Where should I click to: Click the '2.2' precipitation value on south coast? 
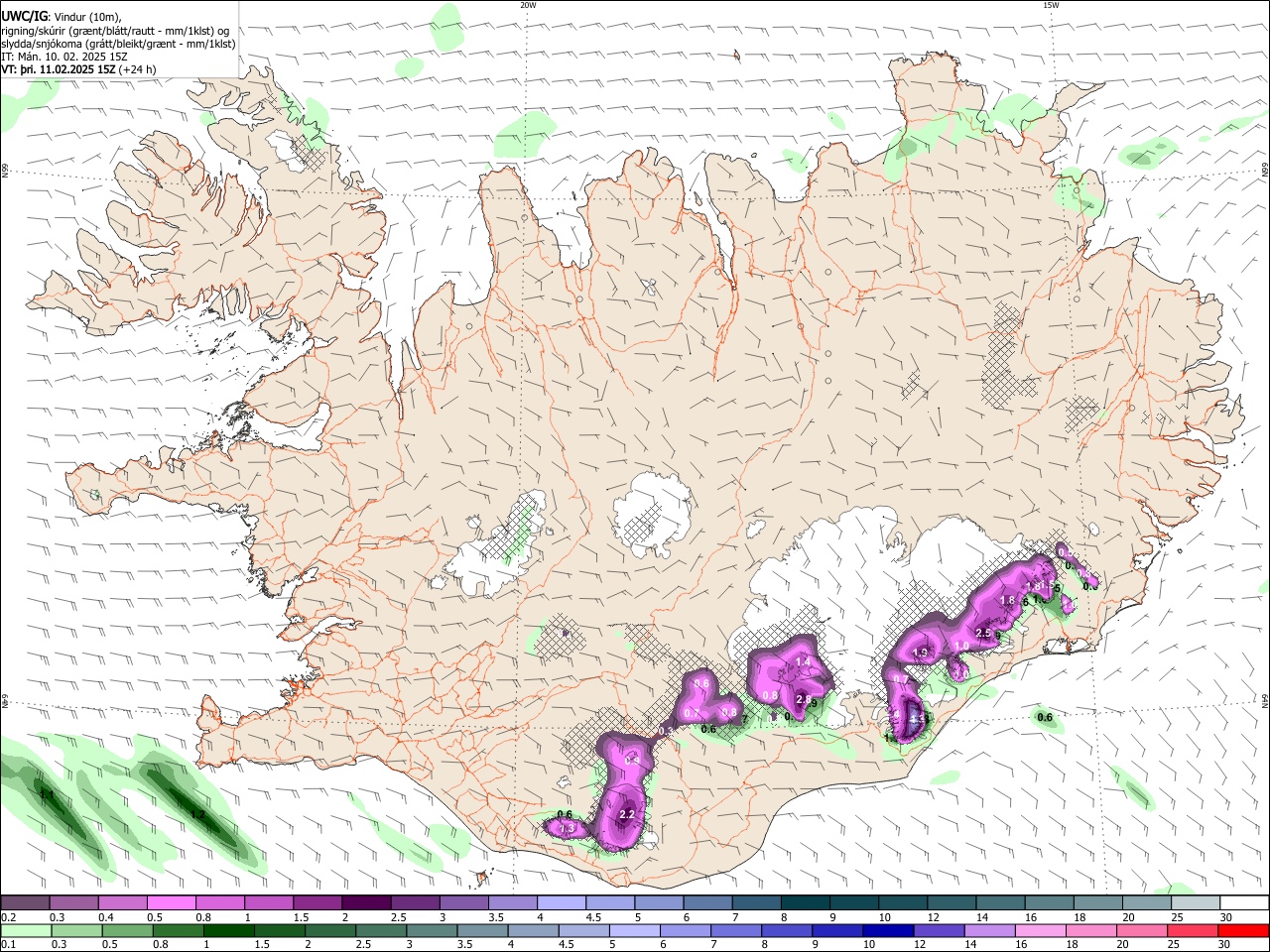(x=627, y=814)
